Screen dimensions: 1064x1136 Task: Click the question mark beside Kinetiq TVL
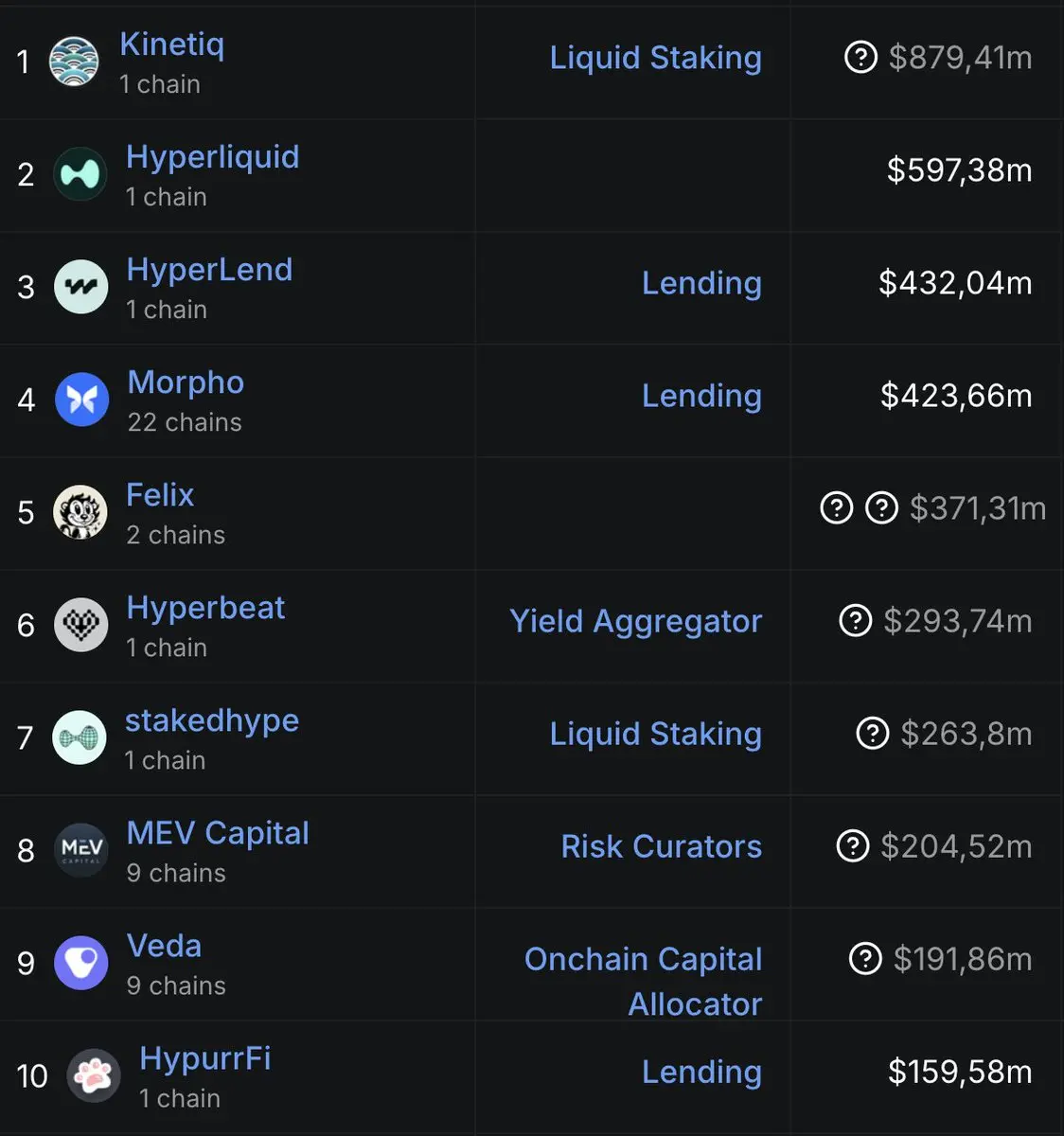[860, 58]
